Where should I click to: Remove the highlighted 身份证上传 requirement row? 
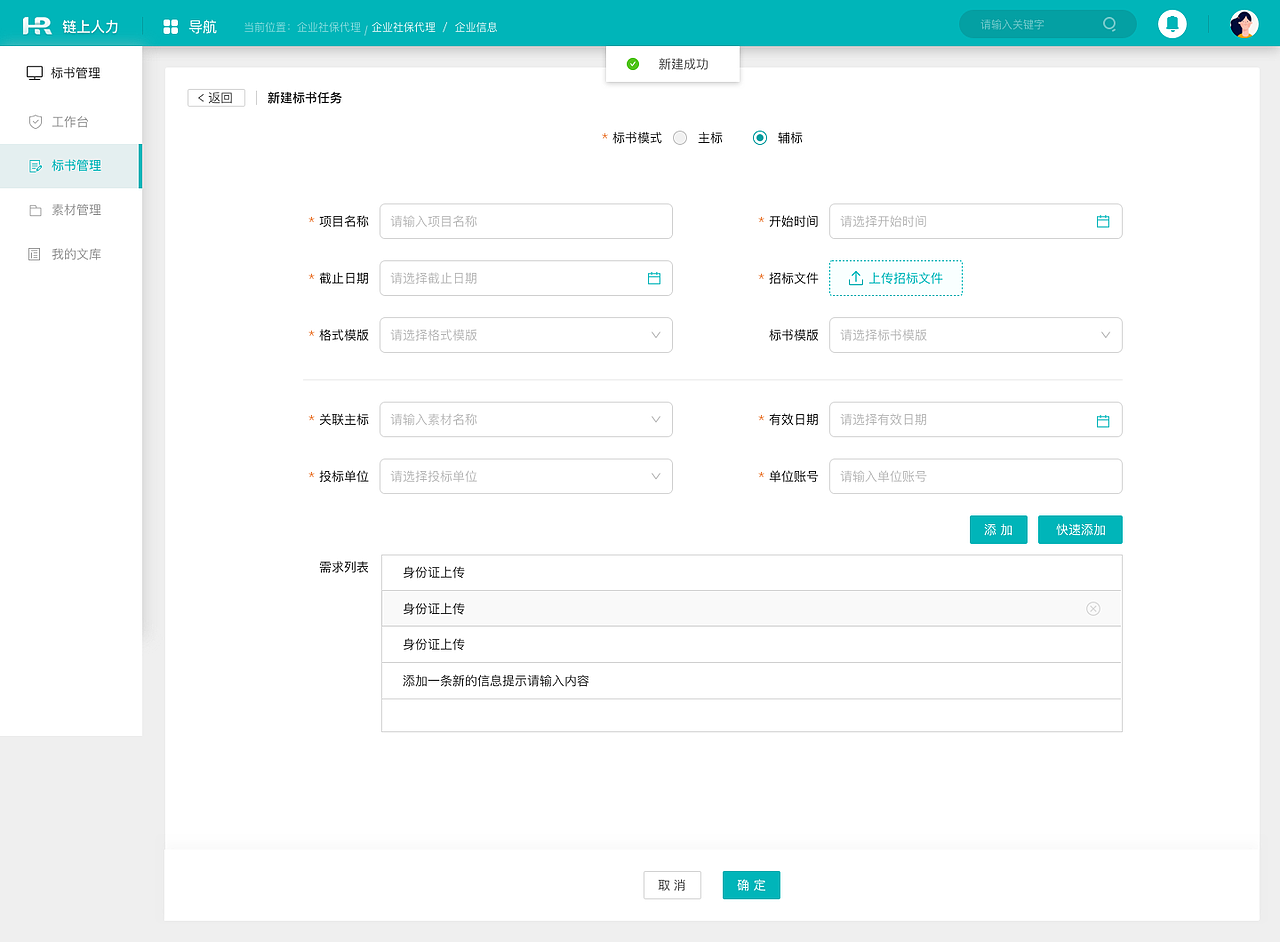[x=1093, y=608]
